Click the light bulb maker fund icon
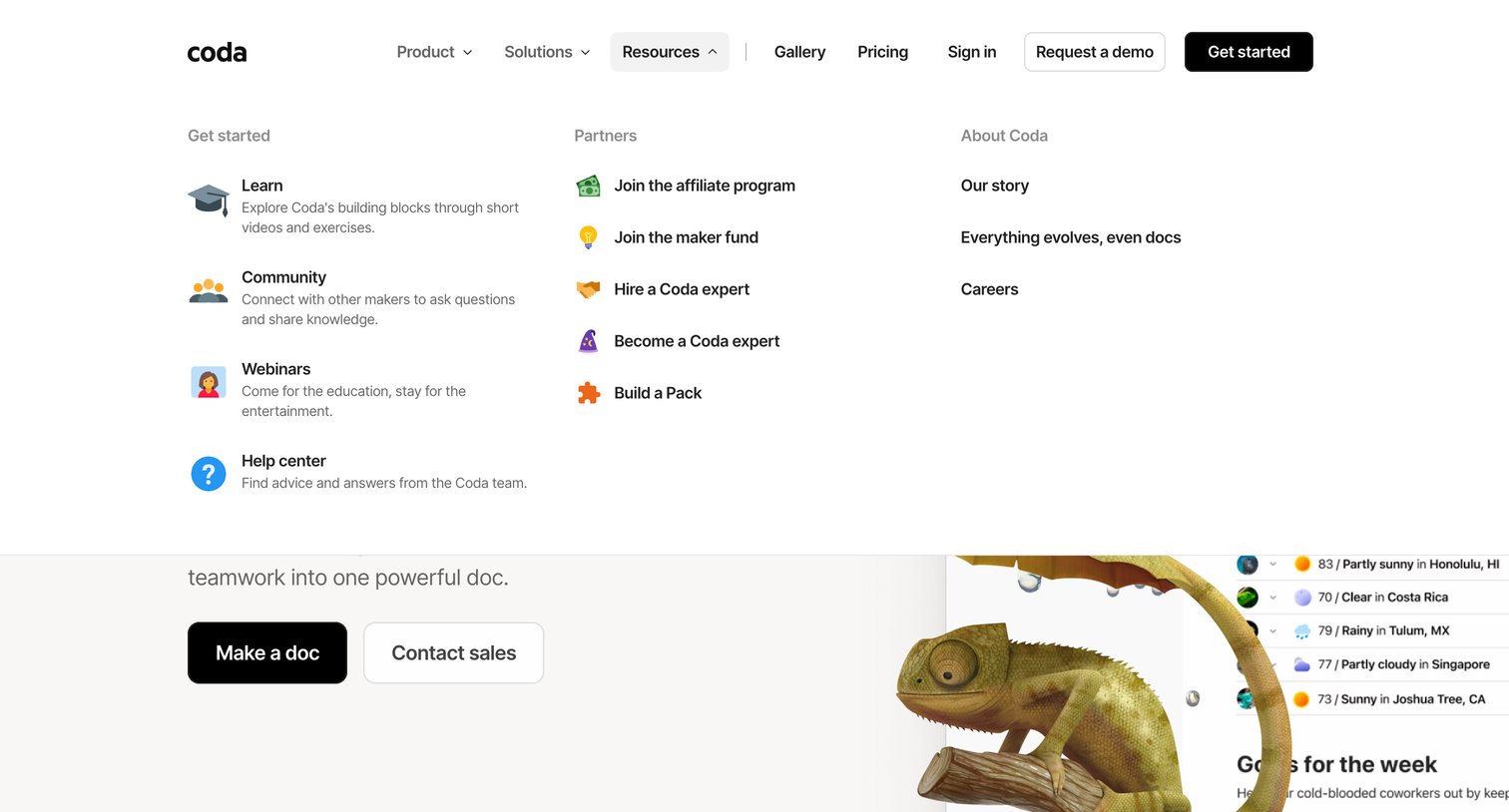 point(589,237)
